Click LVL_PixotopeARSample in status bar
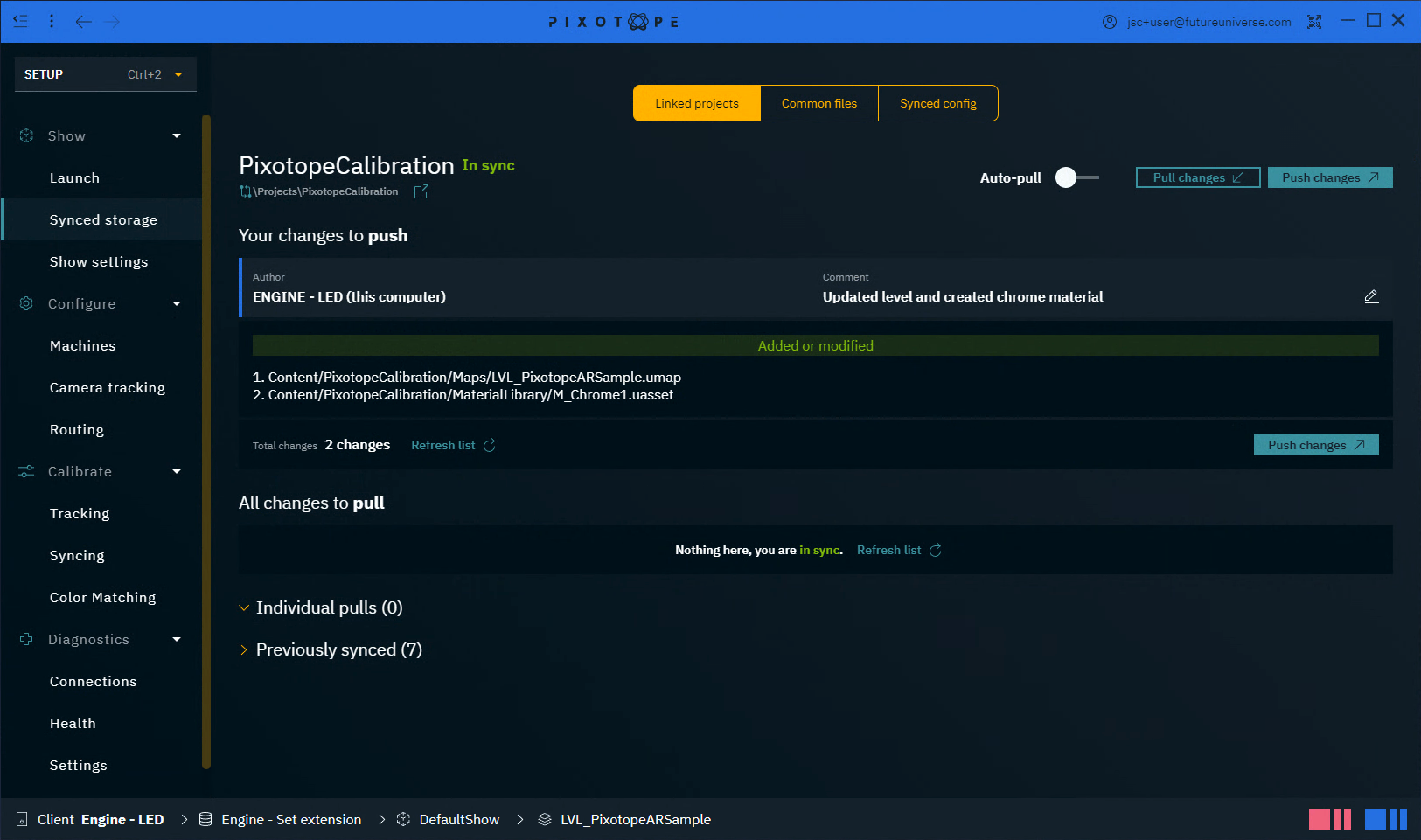1421x840 pixels. (636, 819)
